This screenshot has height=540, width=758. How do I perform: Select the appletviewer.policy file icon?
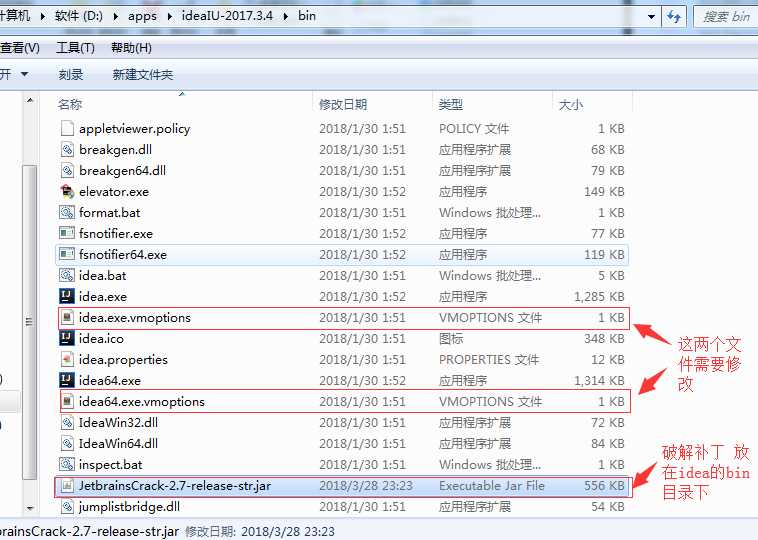click(x=67, y=129)
